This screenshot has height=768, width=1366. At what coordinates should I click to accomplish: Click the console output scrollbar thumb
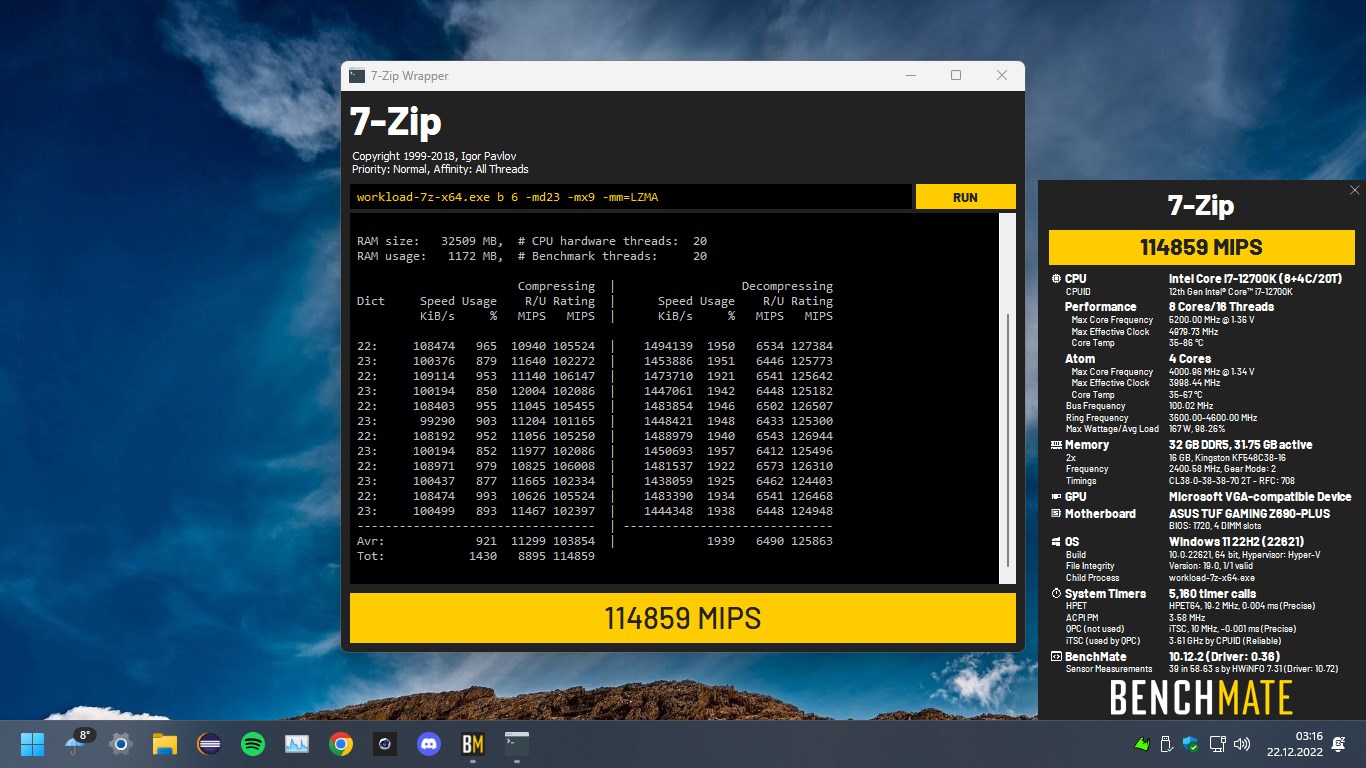pos(1007,440)
